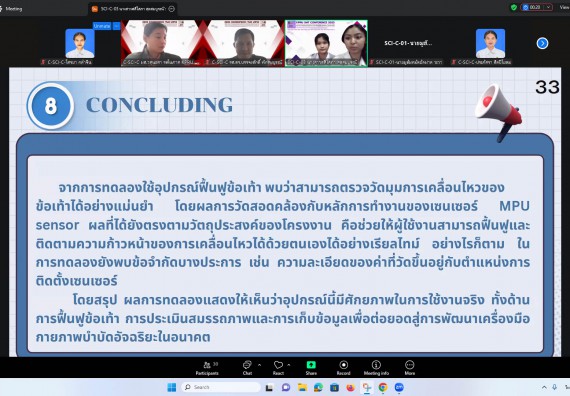Click the microphone icon in the system tray

point(555,388)
